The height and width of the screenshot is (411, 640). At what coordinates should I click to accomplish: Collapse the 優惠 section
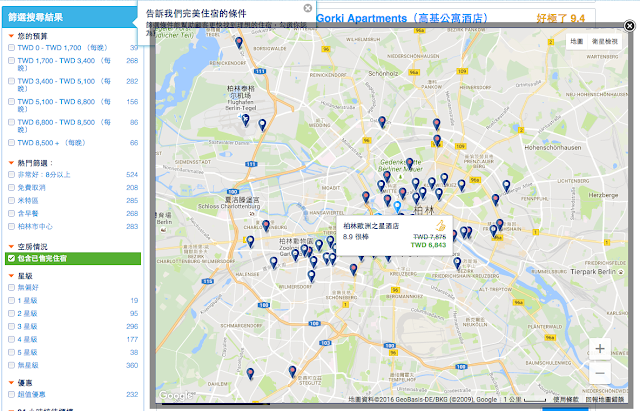click(11, 383)
